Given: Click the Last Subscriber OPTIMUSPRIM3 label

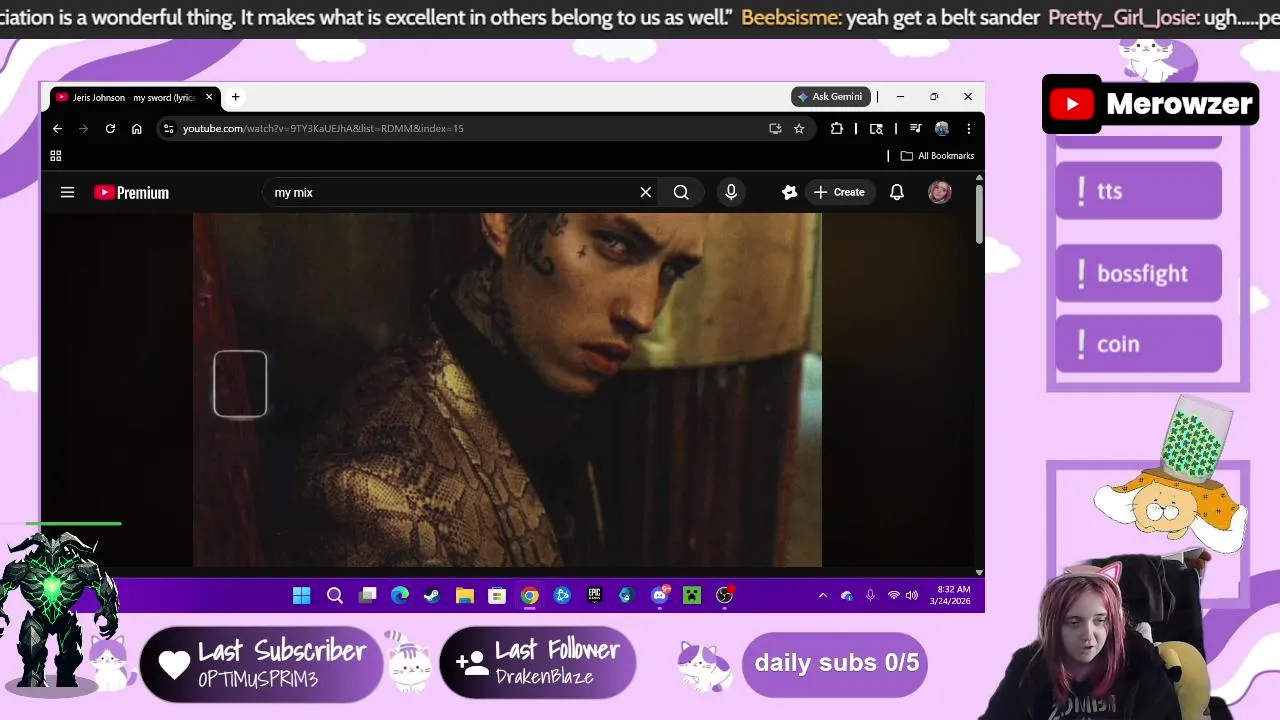Looking at the screenshot, I should coord(261,664).
